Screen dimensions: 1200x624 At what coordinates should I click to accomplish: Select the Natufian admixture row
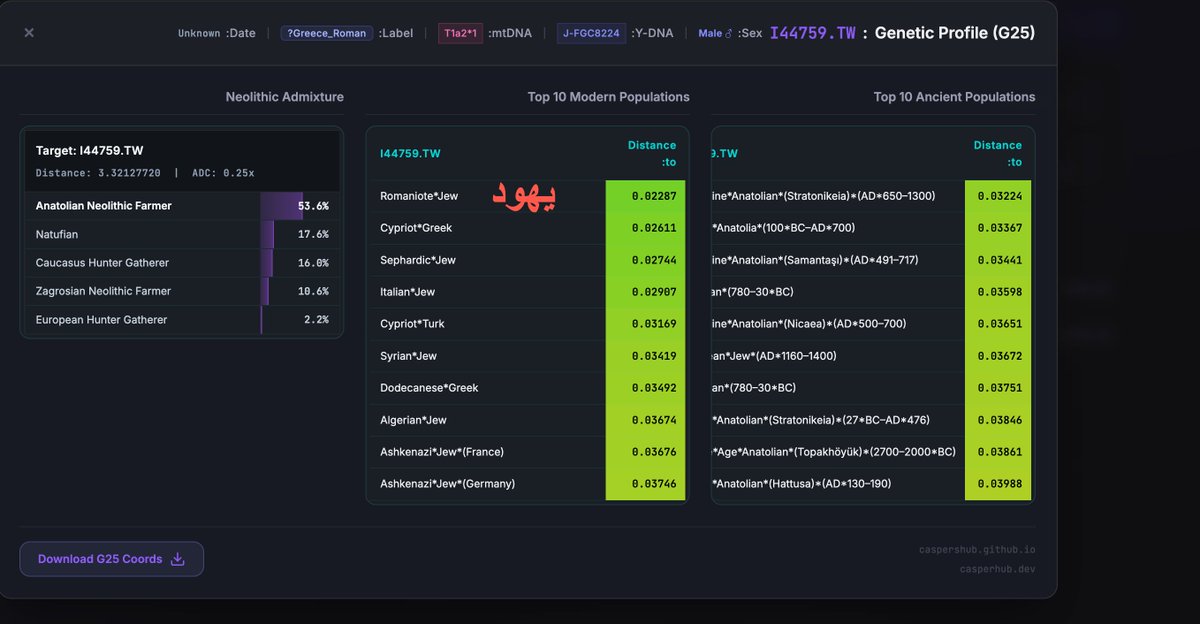click(x=181, y=234)
